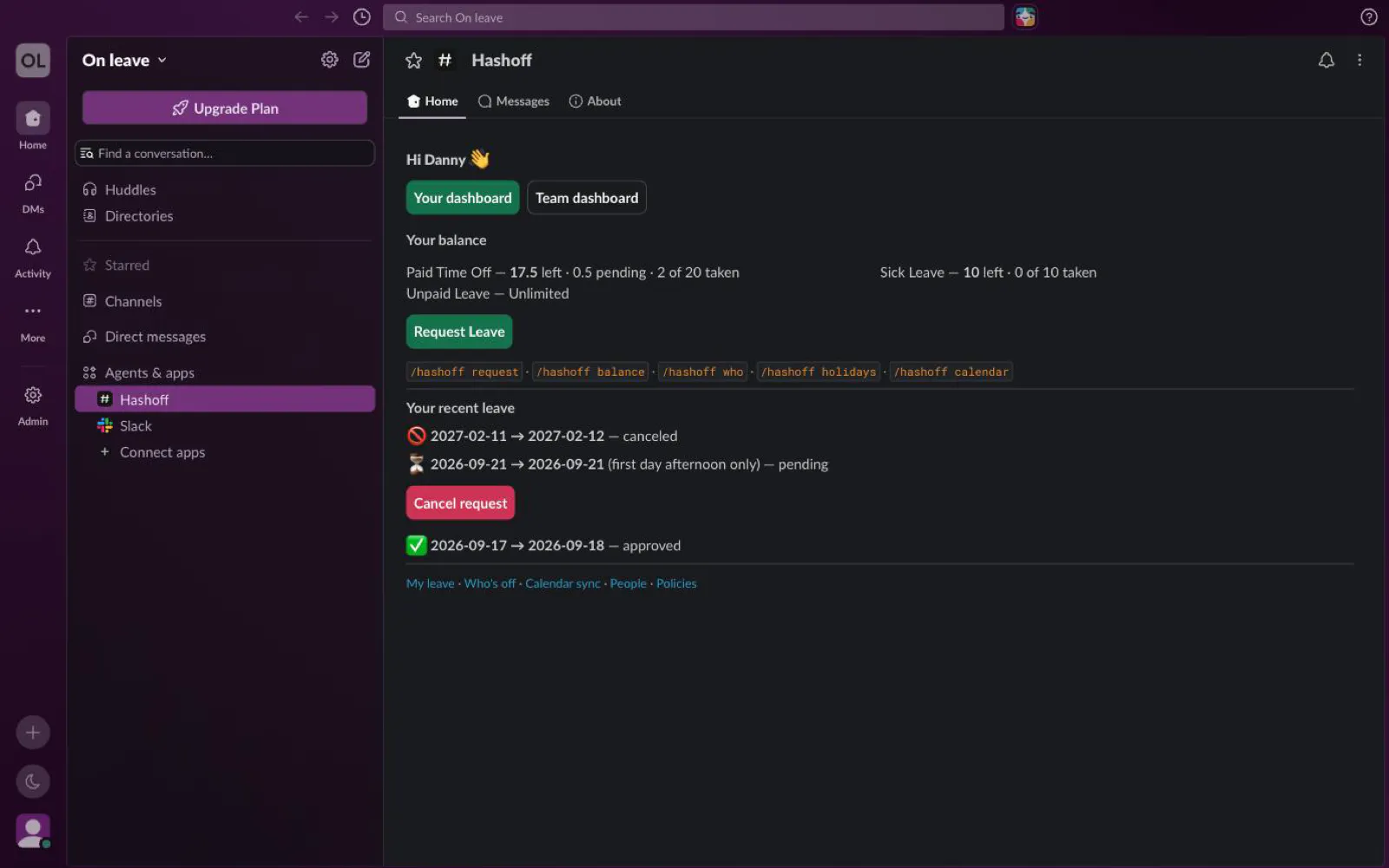1389x868 pixels.
Task: Click the Find a conversation field
Action: 225,153
